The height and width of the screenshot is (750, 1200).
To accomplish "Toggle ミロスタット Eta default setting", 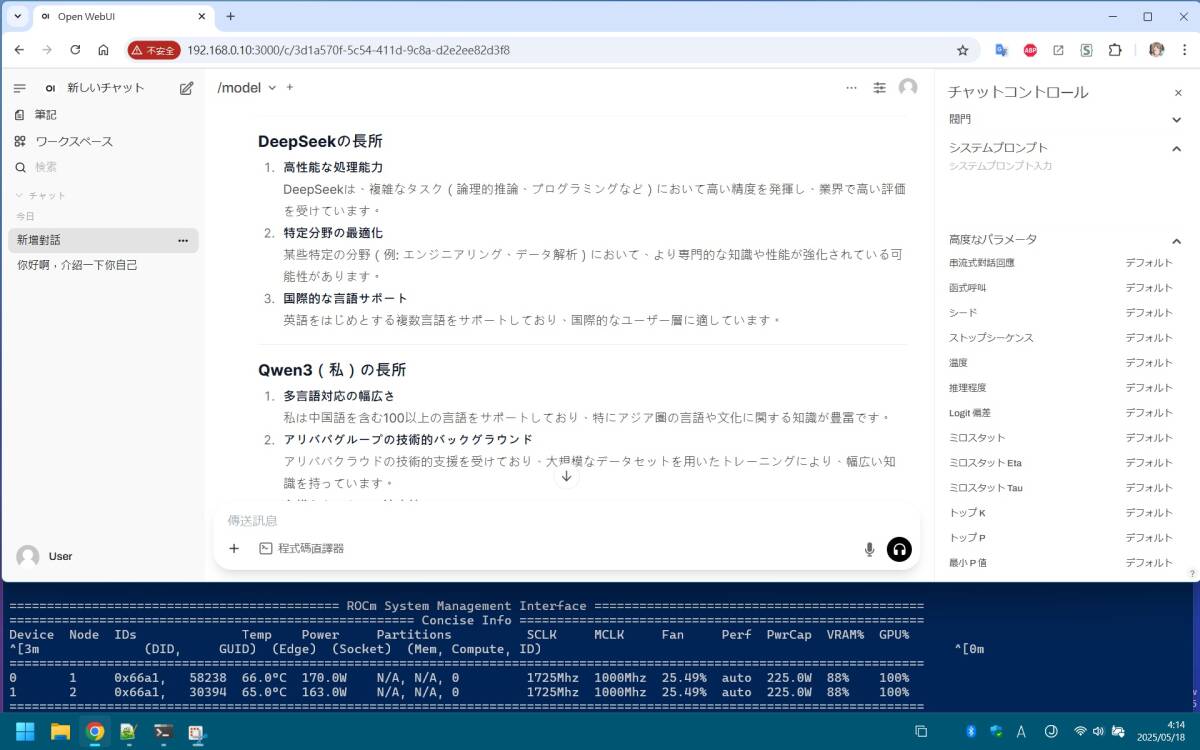I will pos(1149,463).
